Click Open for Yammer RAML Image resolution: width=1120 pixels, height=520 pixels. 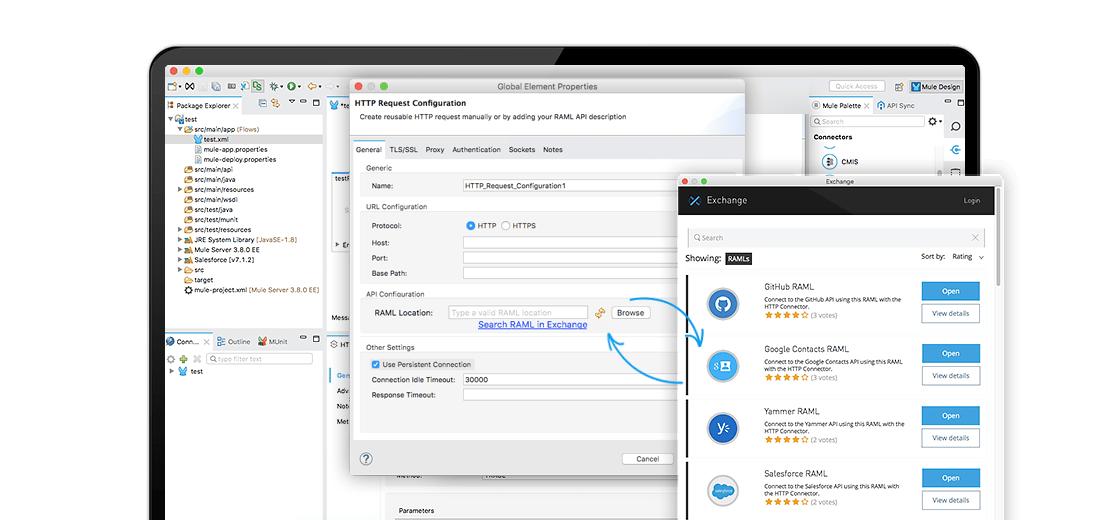click(951, 416)
